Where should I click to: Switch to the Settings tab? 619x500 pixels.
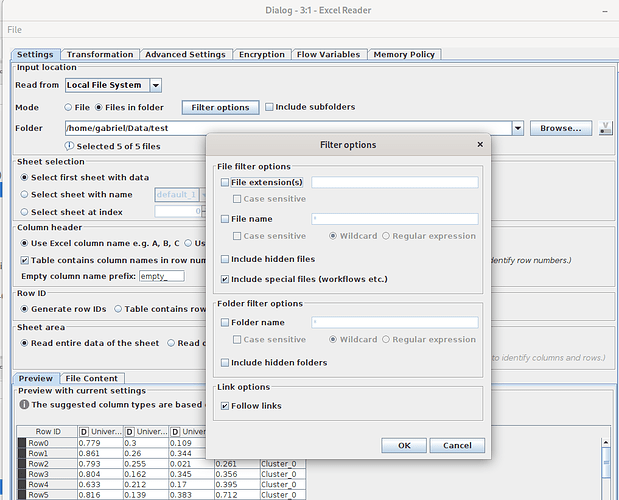coord(35,54)
